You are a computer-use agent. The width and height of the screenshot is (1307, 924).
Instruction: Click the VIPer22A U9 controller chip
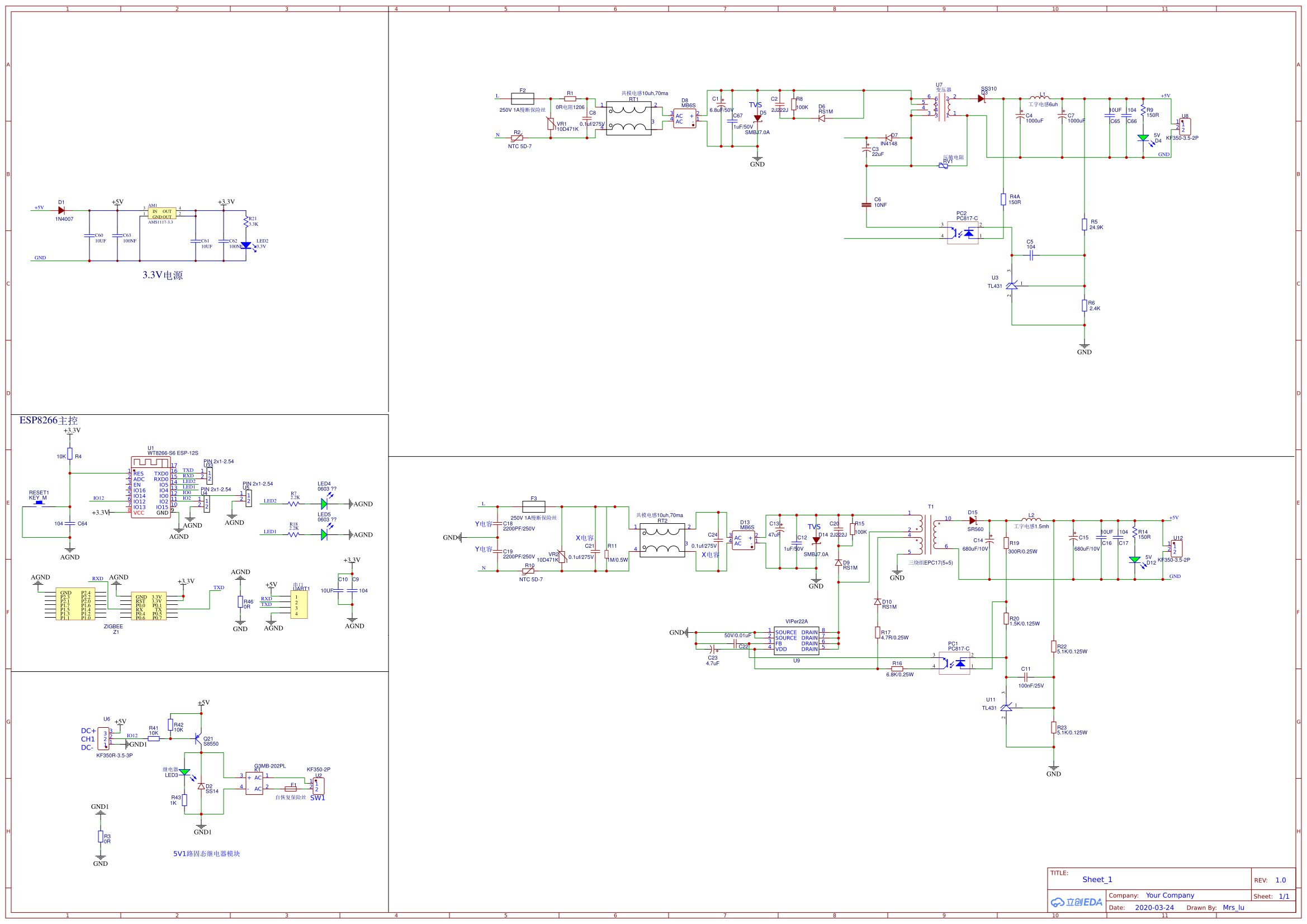(797, 641)
